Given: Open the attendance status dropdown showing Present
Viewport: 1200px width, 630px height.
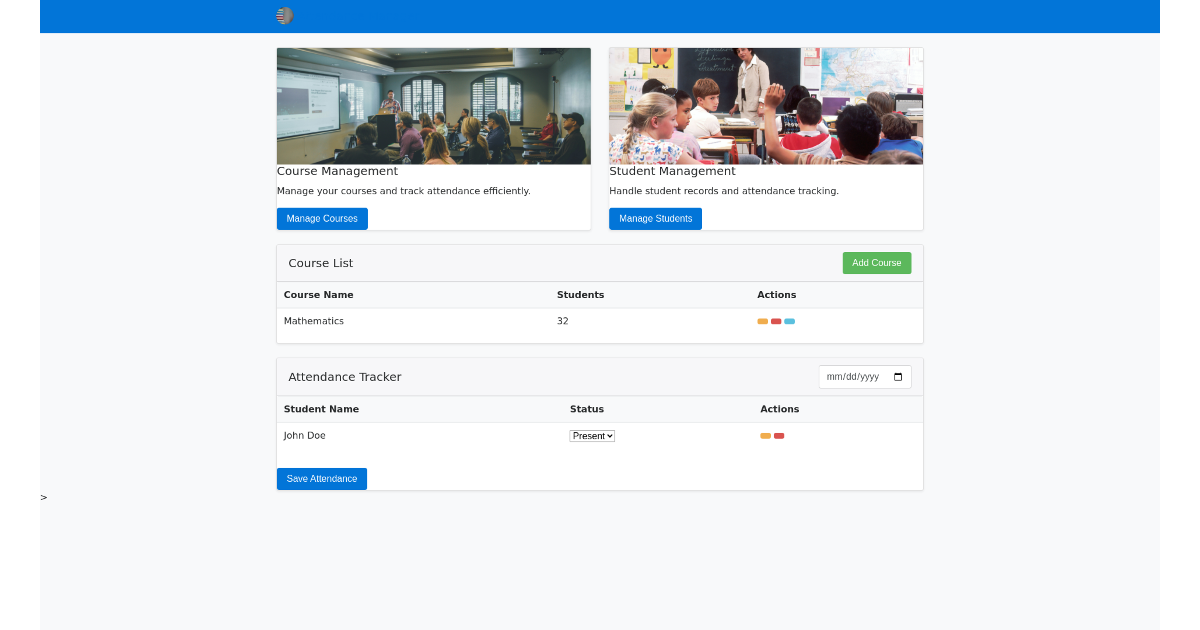Looking at the screenshot, I should [591, 435].
